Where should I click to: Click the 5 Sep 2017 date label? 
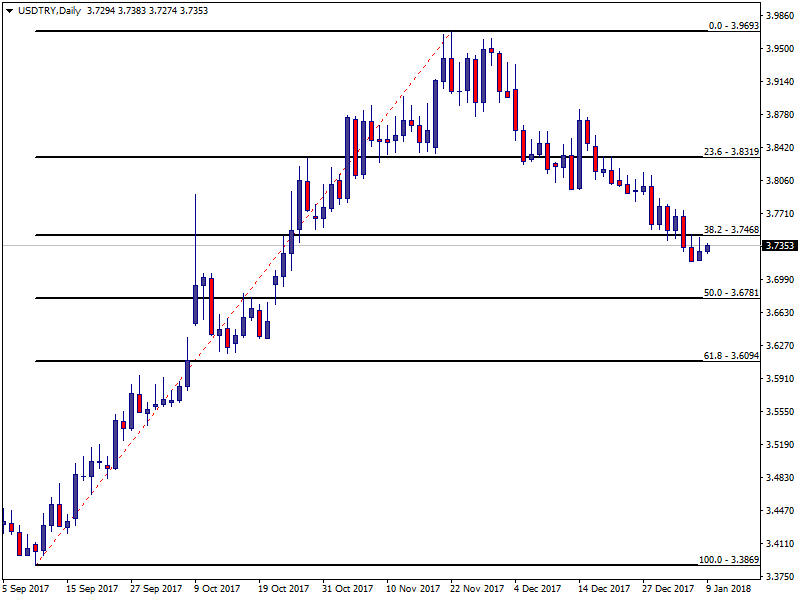point(26,589)
